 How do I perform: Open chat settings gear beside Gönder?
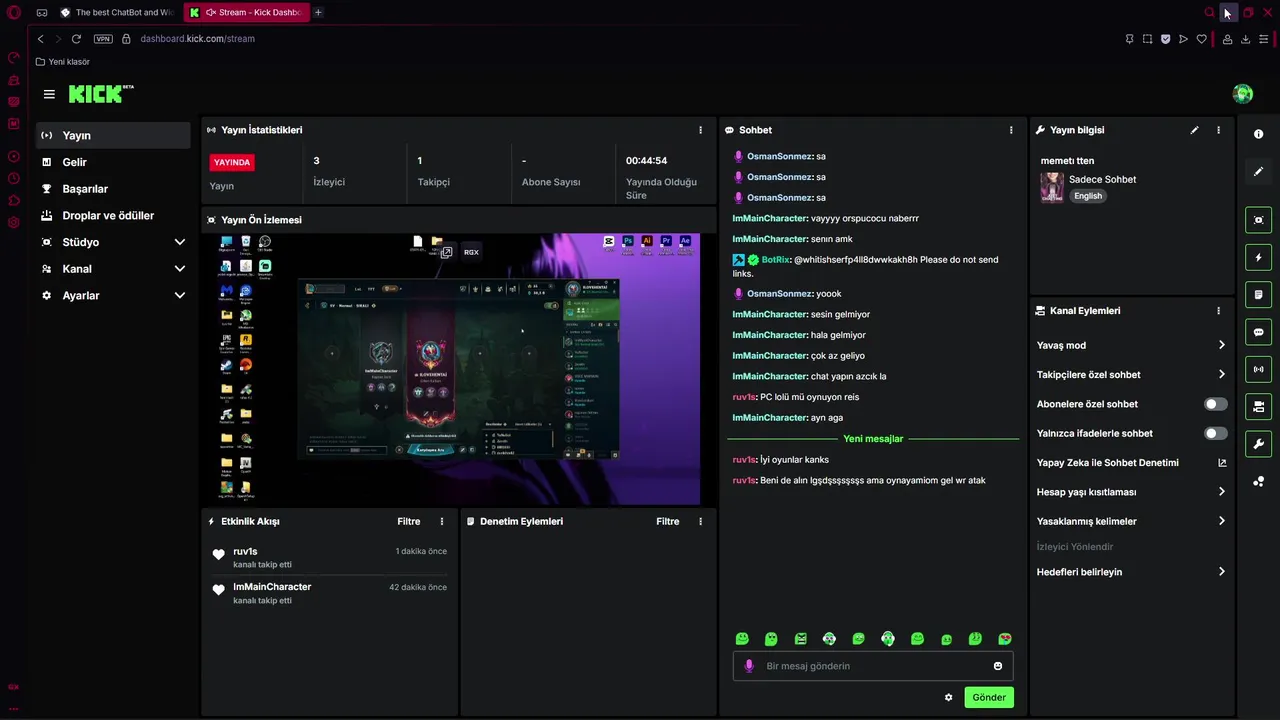[948, 697]
